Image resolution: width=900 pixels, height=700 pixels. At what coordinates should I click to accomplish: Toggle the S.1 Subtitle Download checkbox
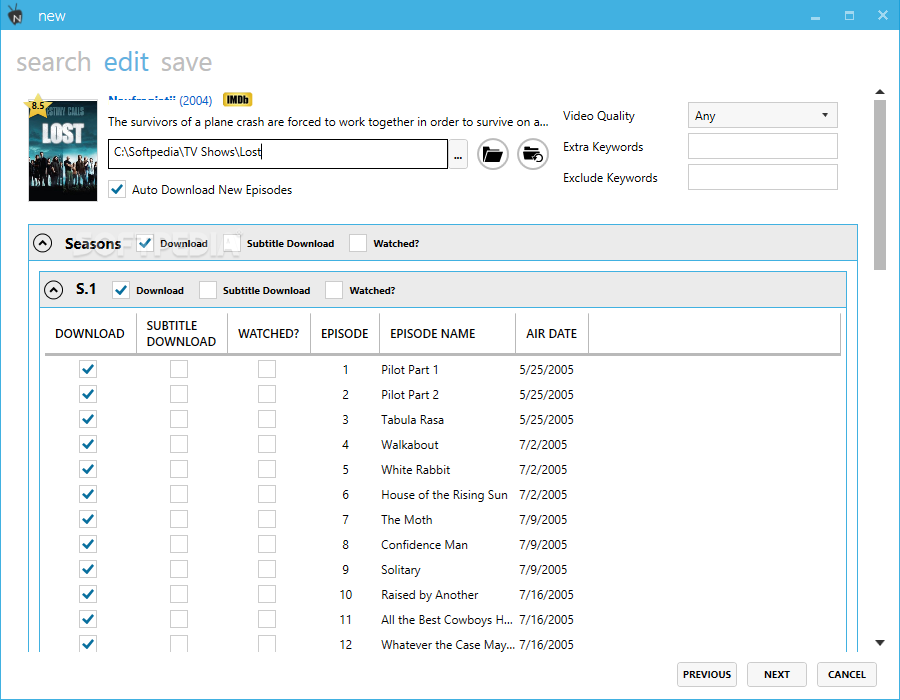pyautogui.click(x=208, y=290)
